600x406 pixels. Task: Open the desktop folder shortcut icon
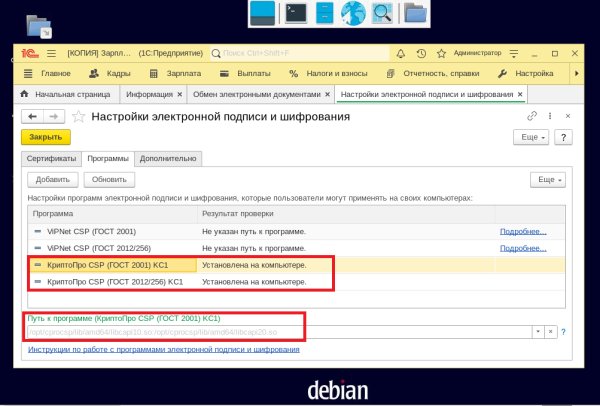click(39, 26)
